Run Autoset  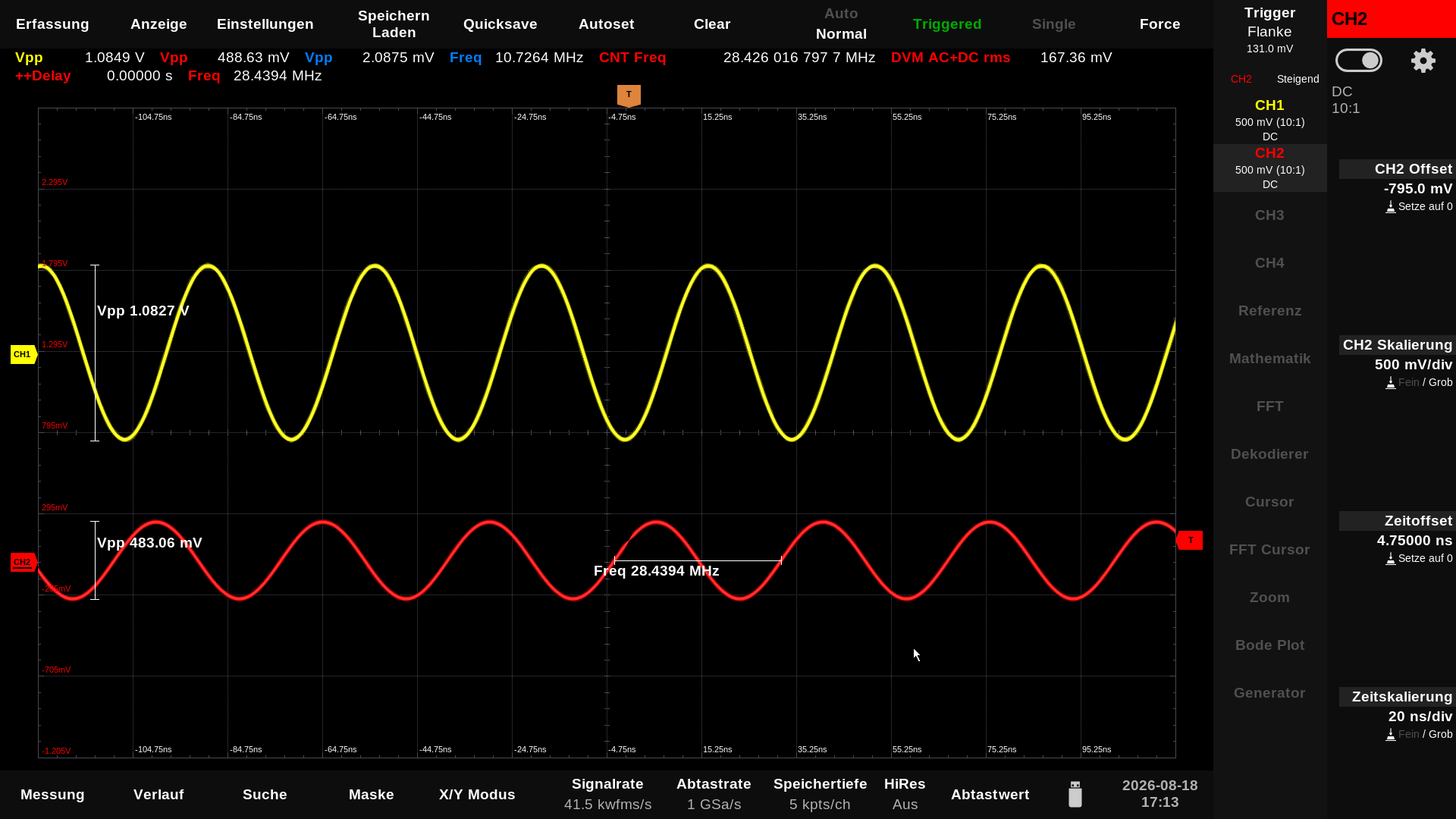point(606,24)
